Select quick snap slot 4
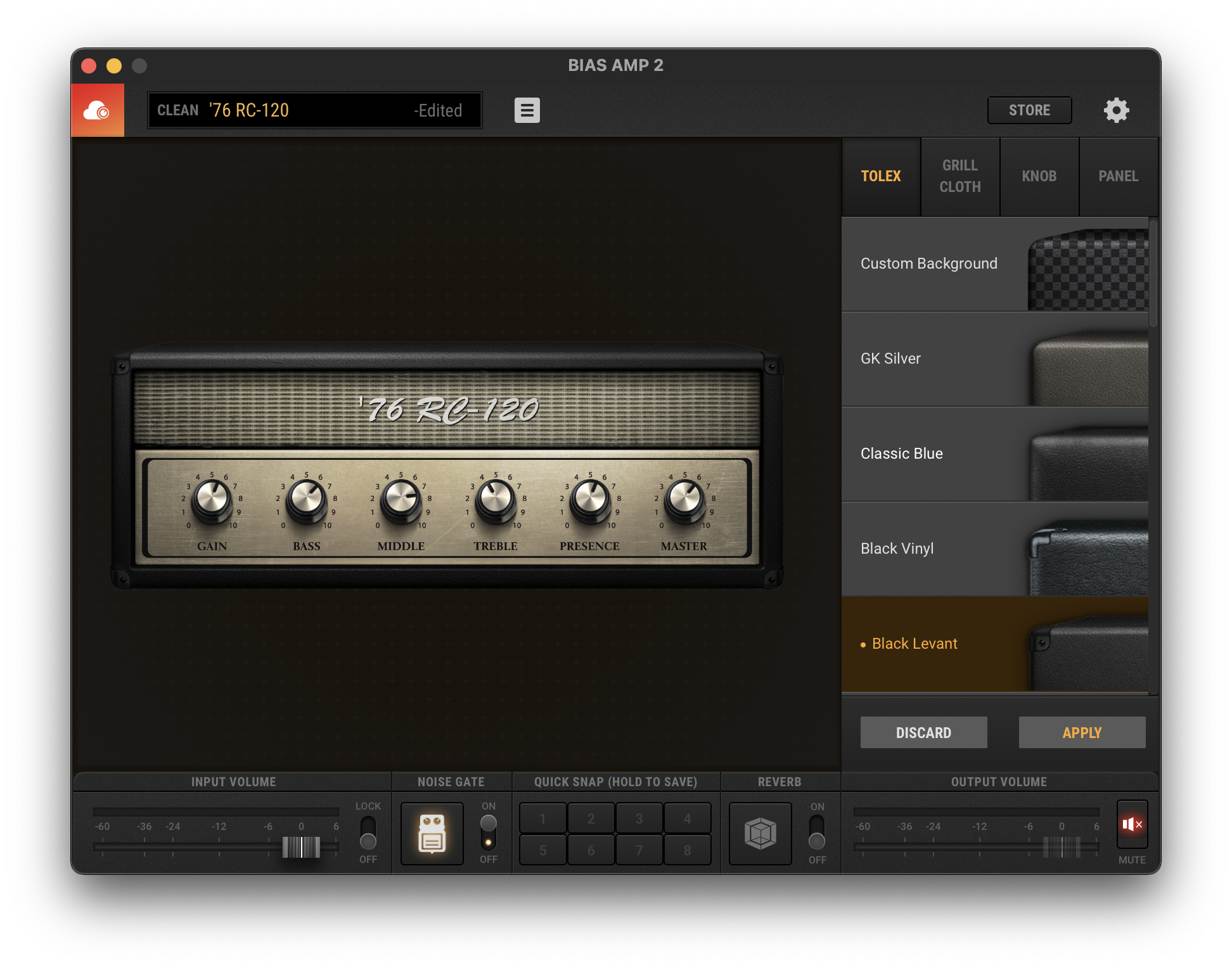Screen dimensions: 1232x968 [688, 818]
